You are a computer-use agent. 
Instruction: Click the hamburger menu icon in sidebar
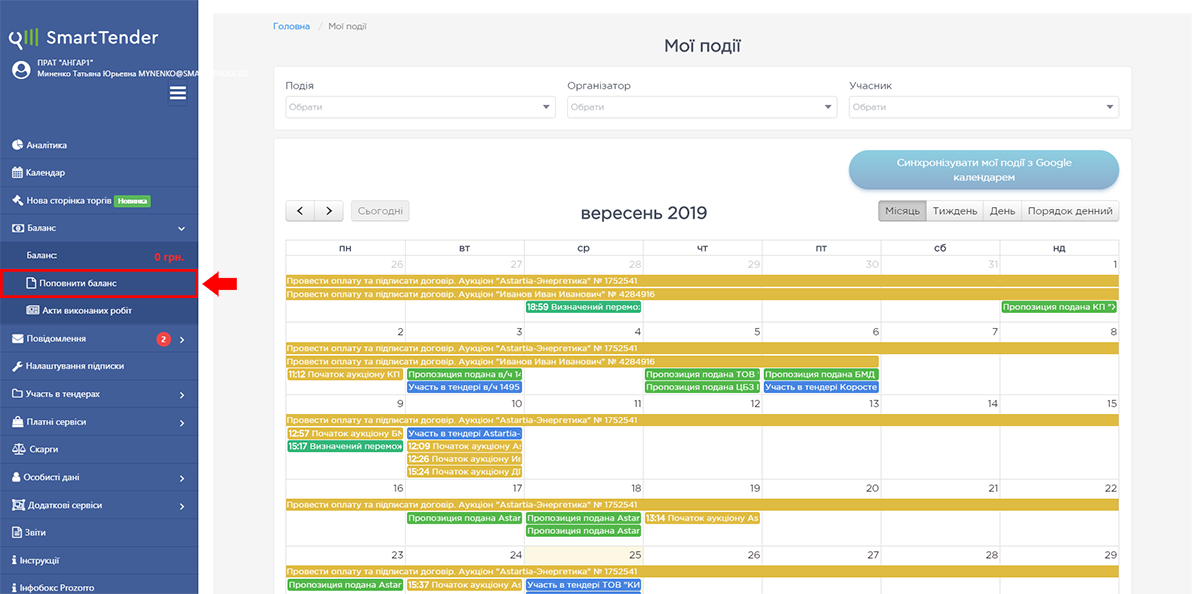(178, 93)
